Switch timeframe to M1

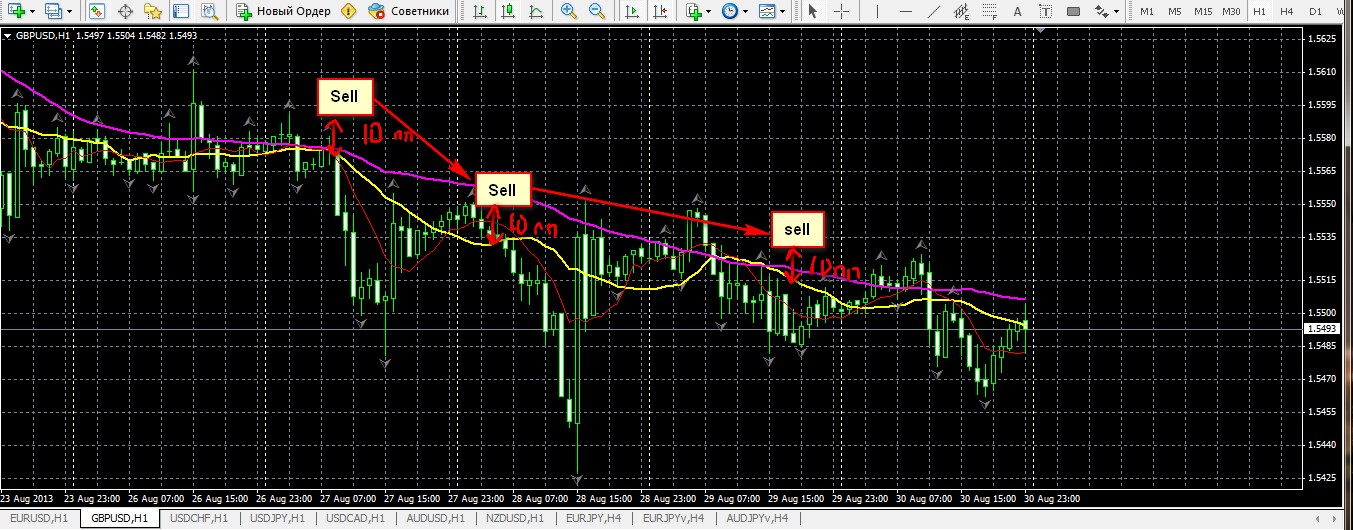(x=1147, y=12)
